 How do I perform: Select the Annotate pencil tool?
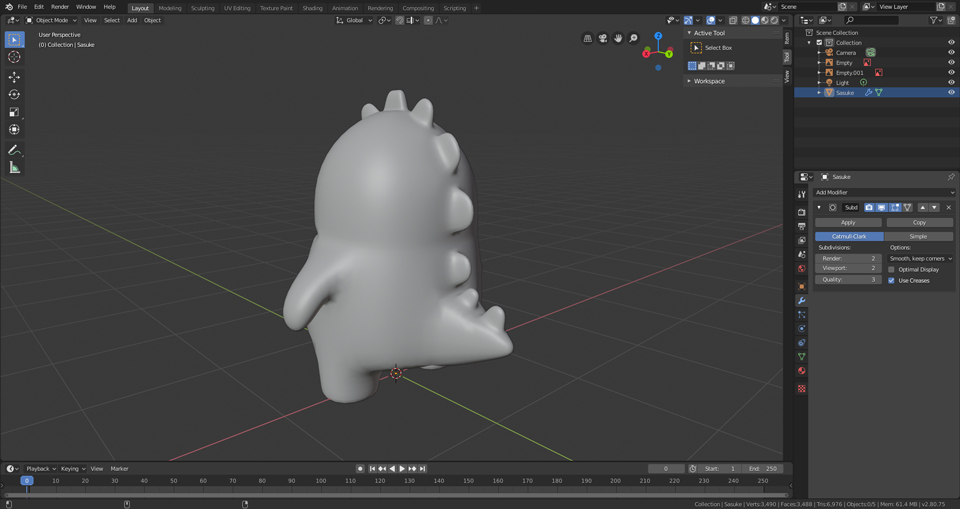pos(15,150)
